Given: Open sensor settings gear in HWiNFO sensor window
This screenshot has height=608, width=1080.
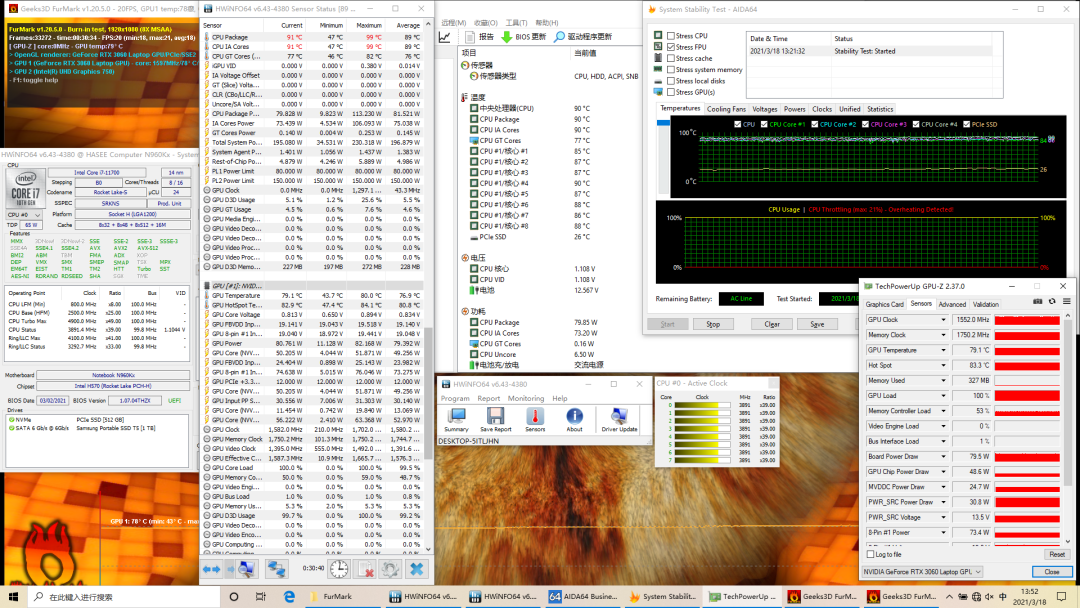Looking at the screenshot, I should click(x=391, y=568).
